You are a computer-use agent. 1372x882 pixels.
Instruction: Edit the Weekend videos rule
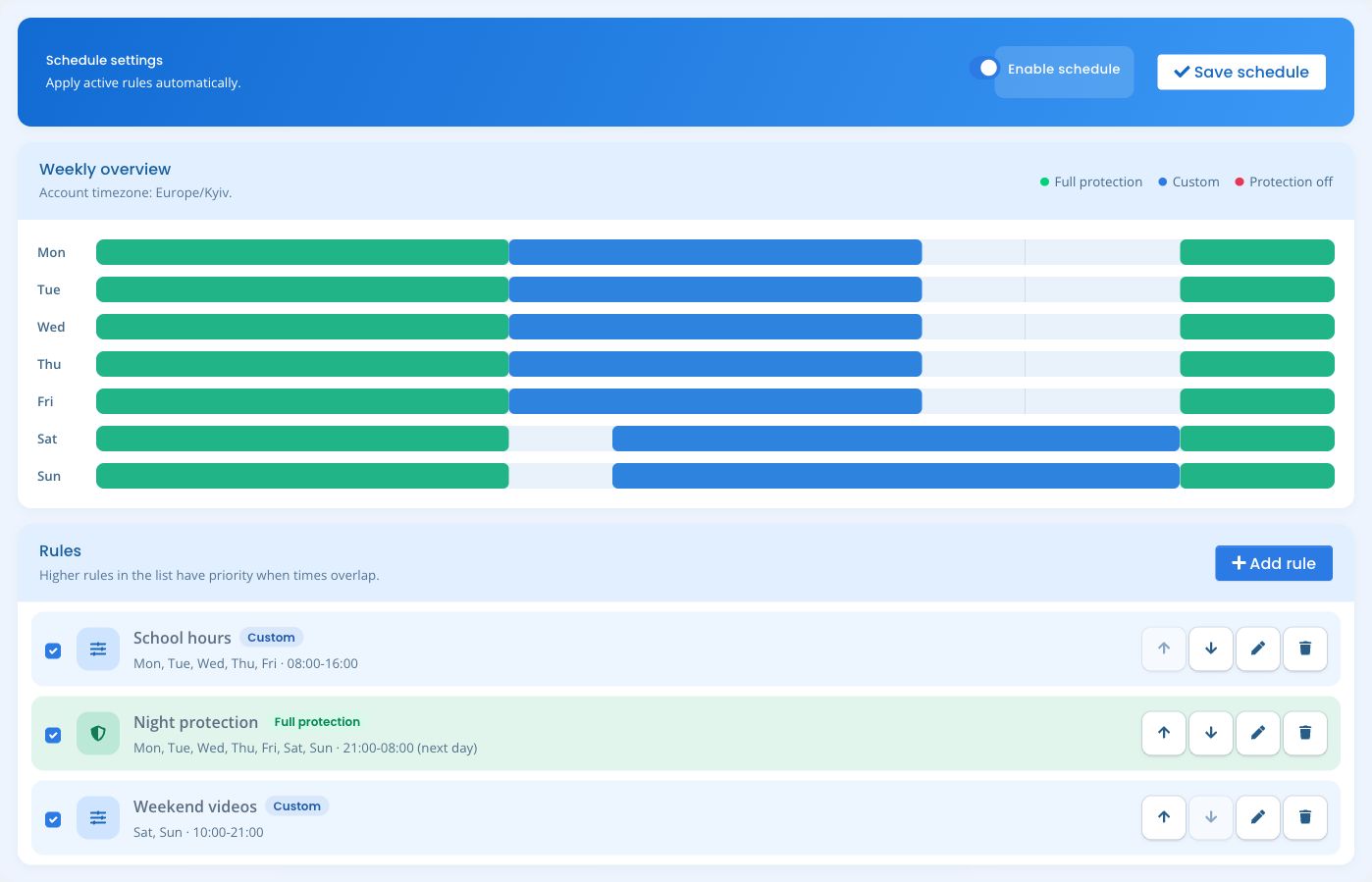(x=1258, y=817)
